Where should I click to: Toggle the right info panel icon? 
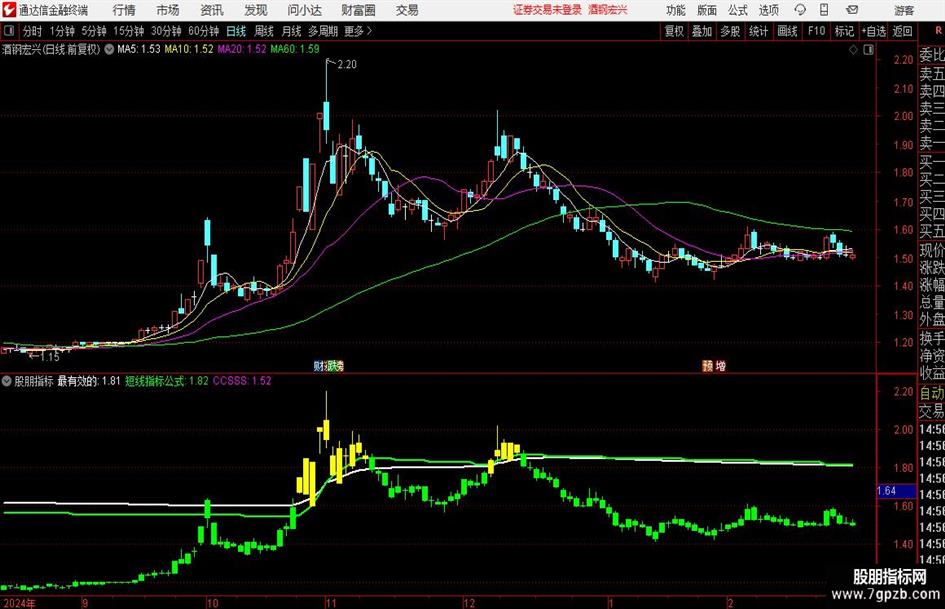pos(868,50)
